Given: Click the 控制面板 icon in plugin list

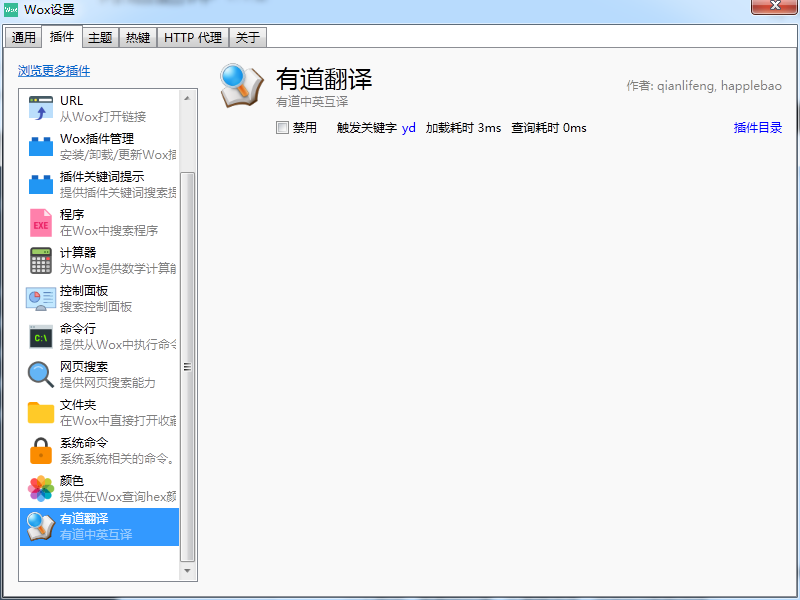Looking at the screenshot, I should (41, 298).
